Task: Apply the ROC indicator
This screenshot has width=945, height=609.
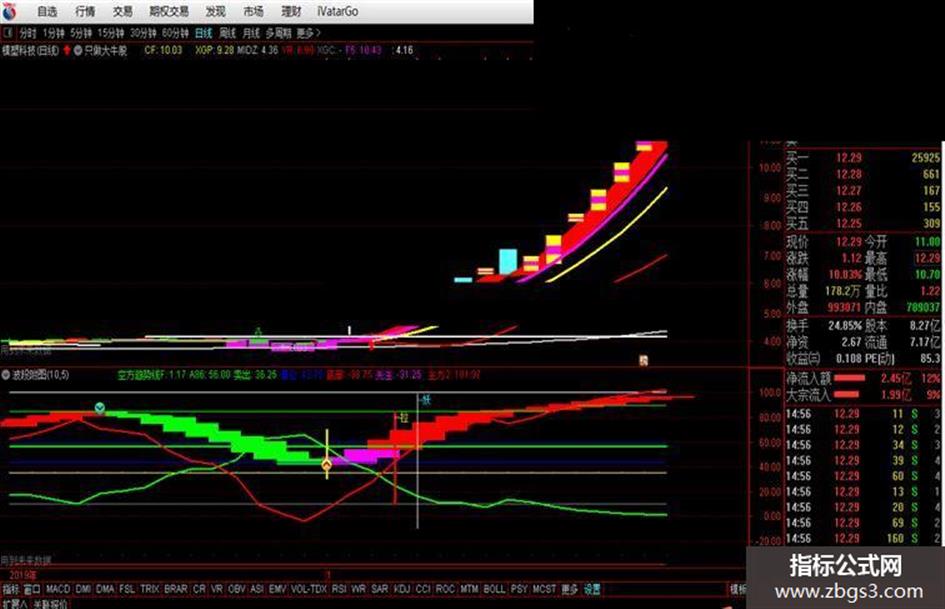Action: [445, 589]
